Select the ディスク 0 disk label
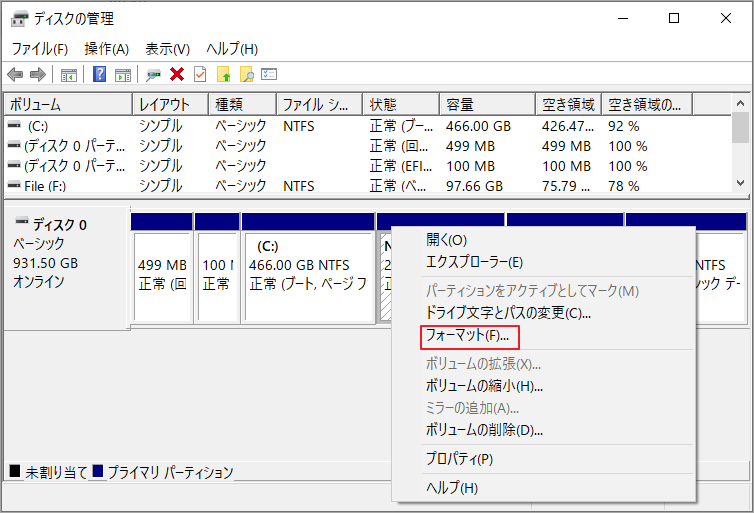754x513 pixels. [60, 225]
